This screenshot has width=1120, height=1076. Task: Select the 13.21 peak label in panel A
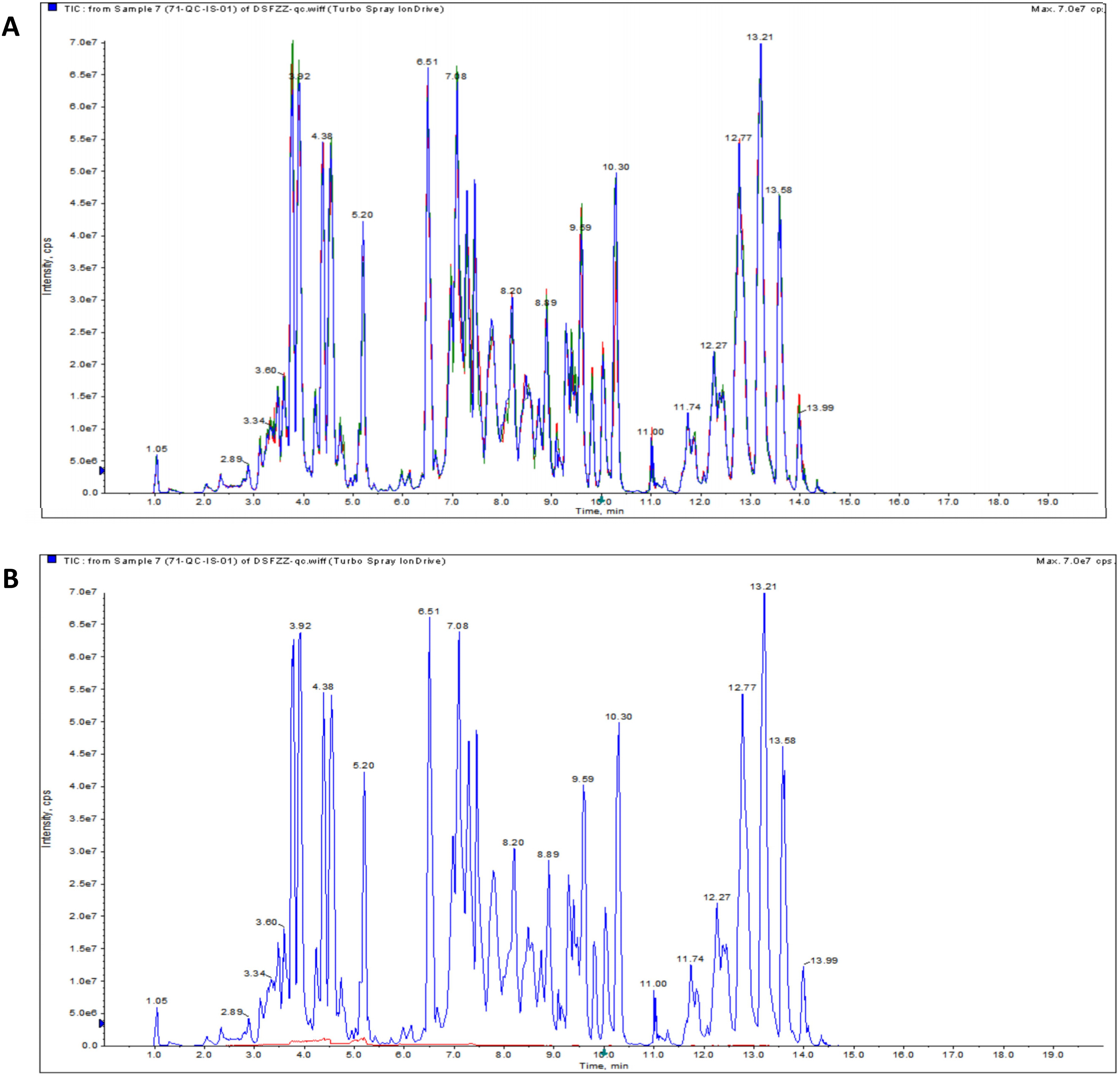tap(760, 37)
